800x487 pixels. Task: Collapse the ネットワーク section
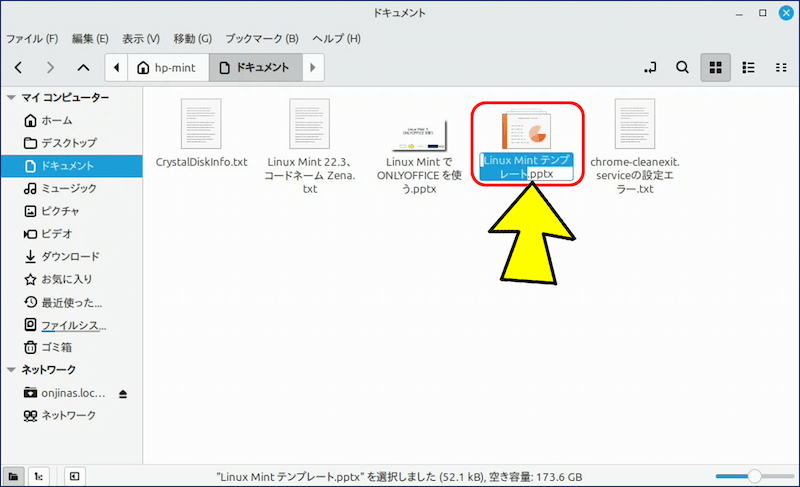tap(11, 370)
